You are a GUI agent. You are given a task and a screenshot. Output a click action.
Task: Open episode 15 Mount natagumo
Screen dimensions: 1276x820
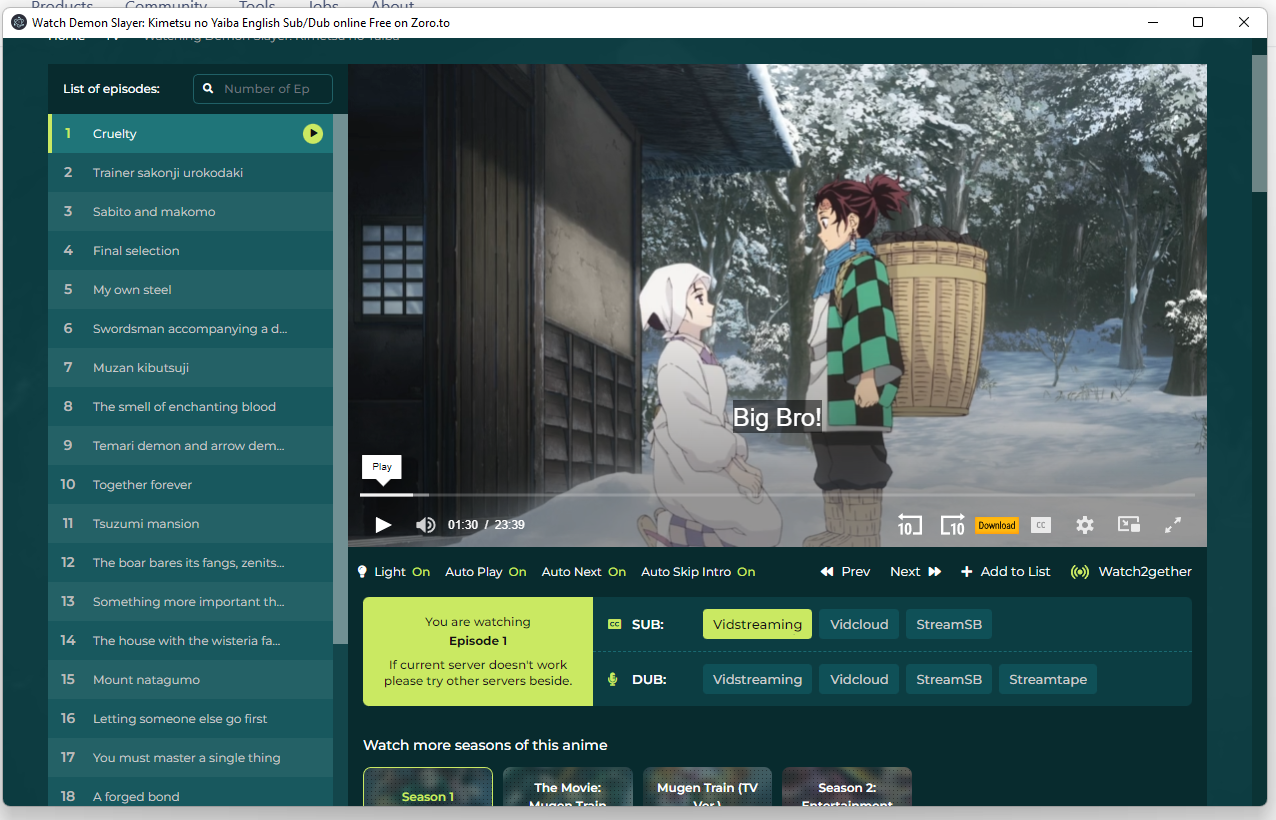click(x=190, y=680)
